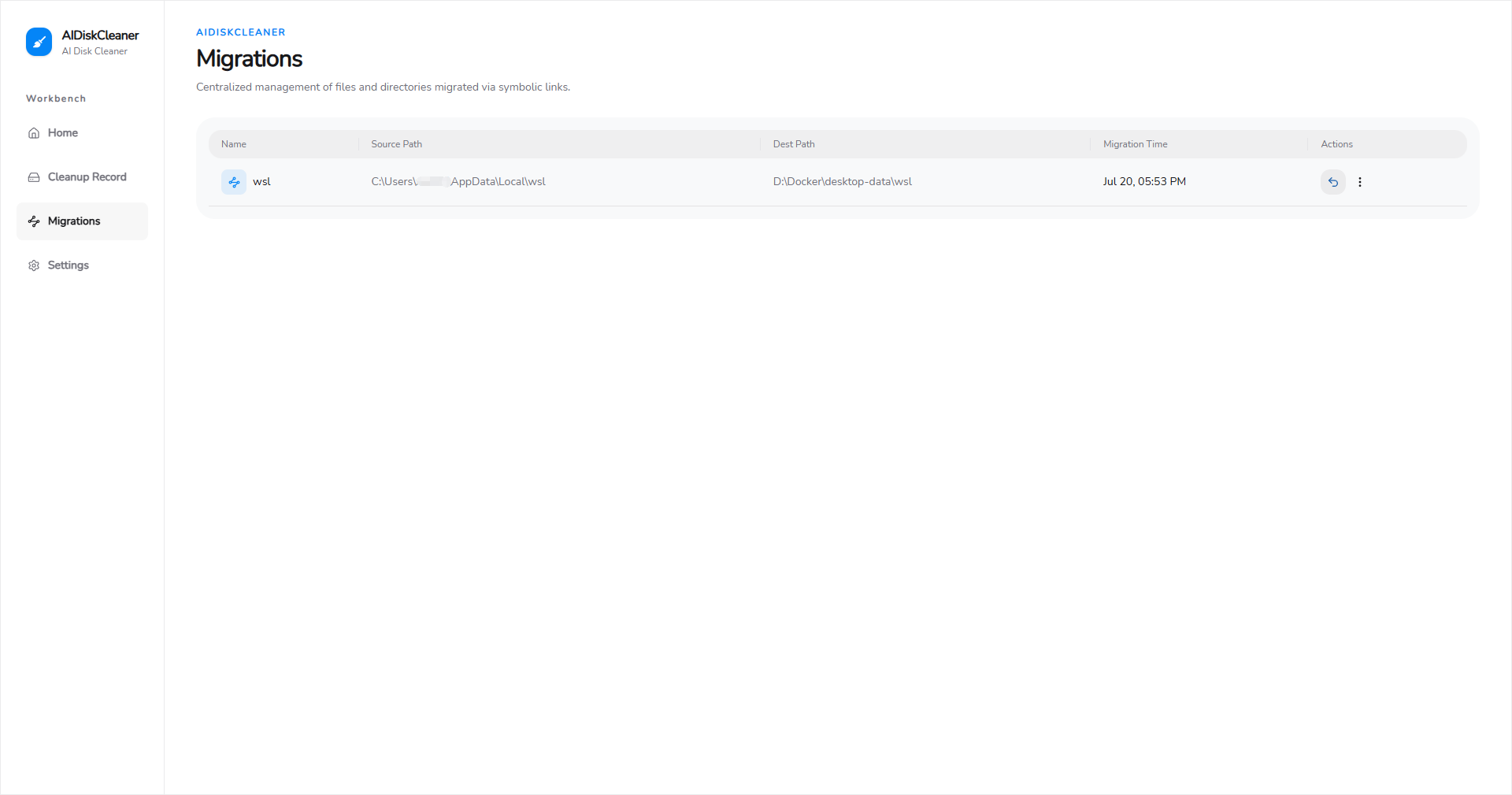Click the Home house icon in the sidebar
This screenshot has width=1512, height=795.
click(34, 133)
